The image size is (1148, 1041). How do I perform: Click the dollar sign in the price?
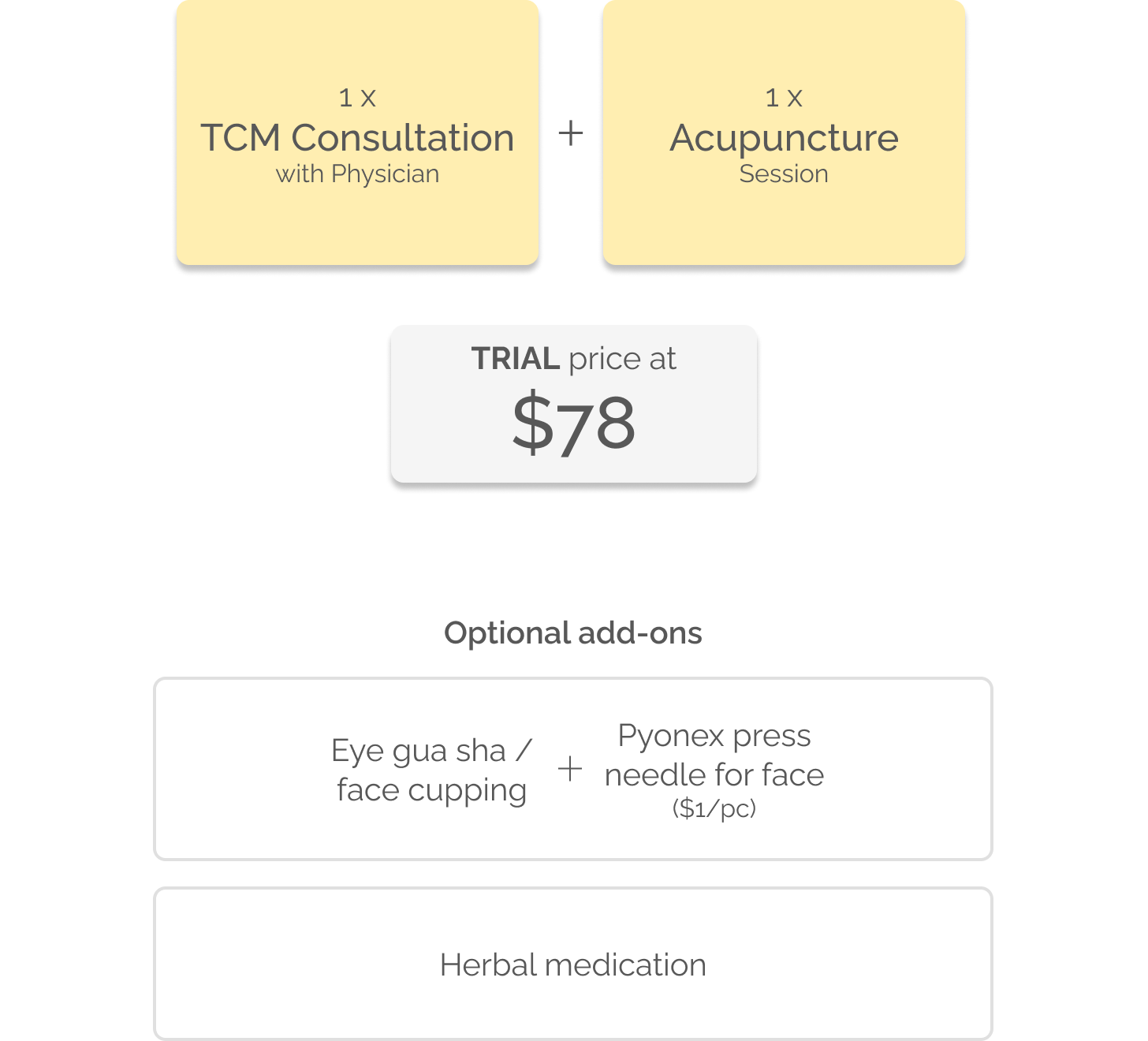(x=532, y=423)
